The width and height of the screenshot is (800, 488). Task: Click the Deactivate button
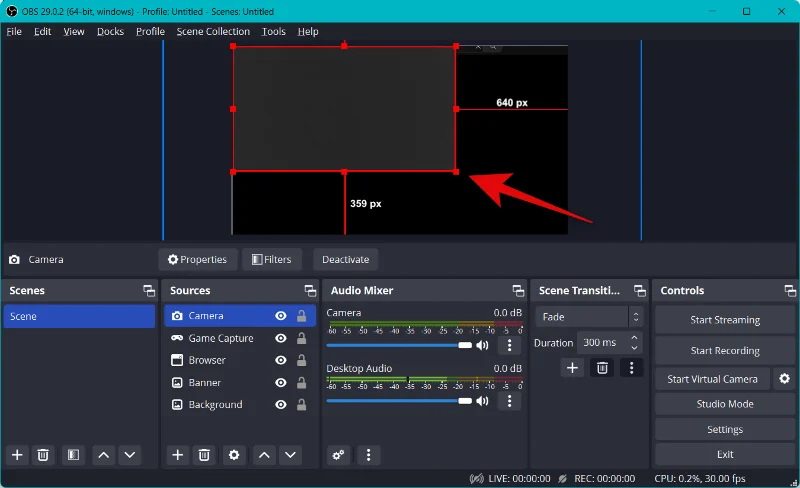(345, 259)
